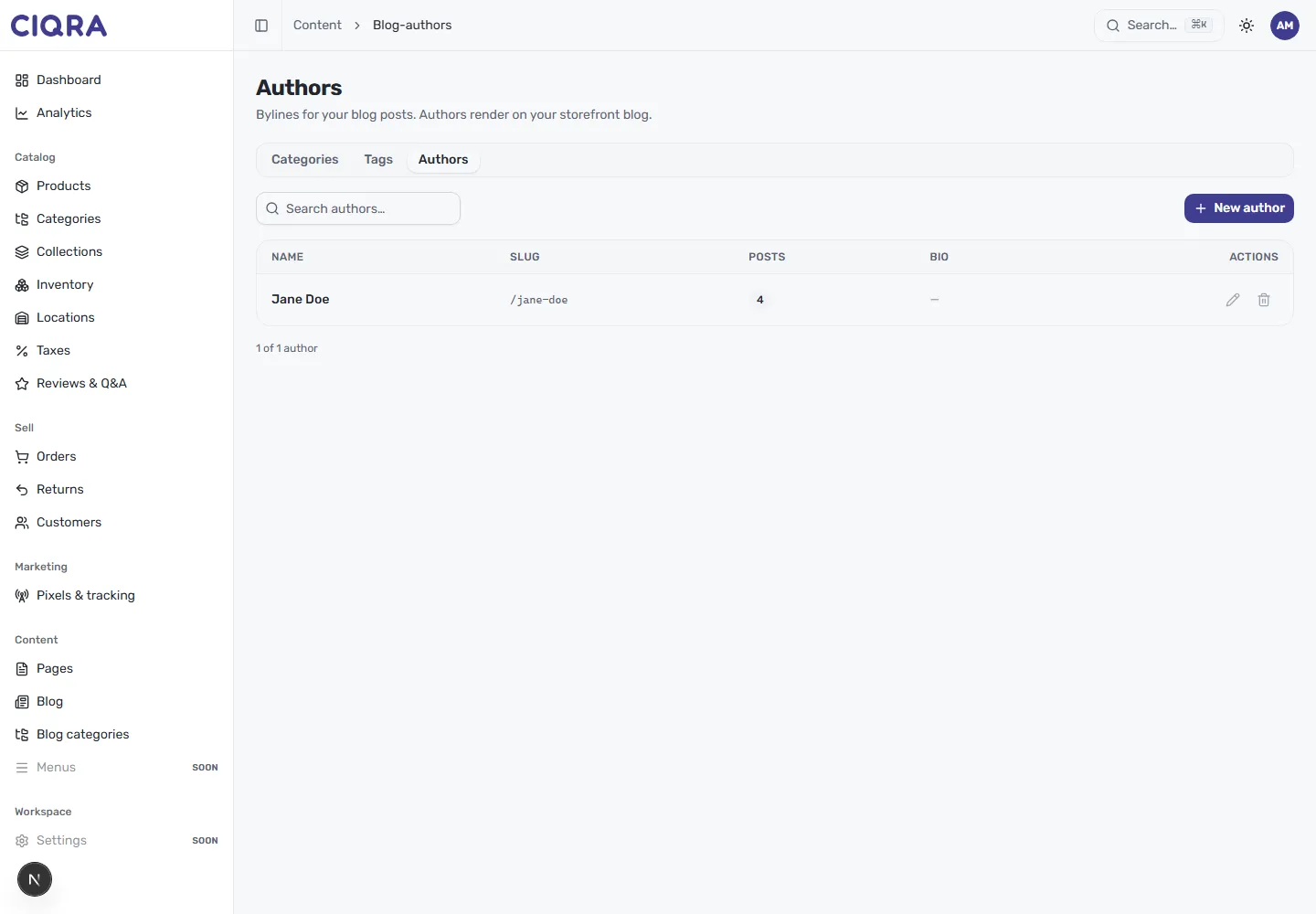The width and height of the screenshot is (1316, 914).
Task: Click the NAME column header
Action: pos(287,257)
